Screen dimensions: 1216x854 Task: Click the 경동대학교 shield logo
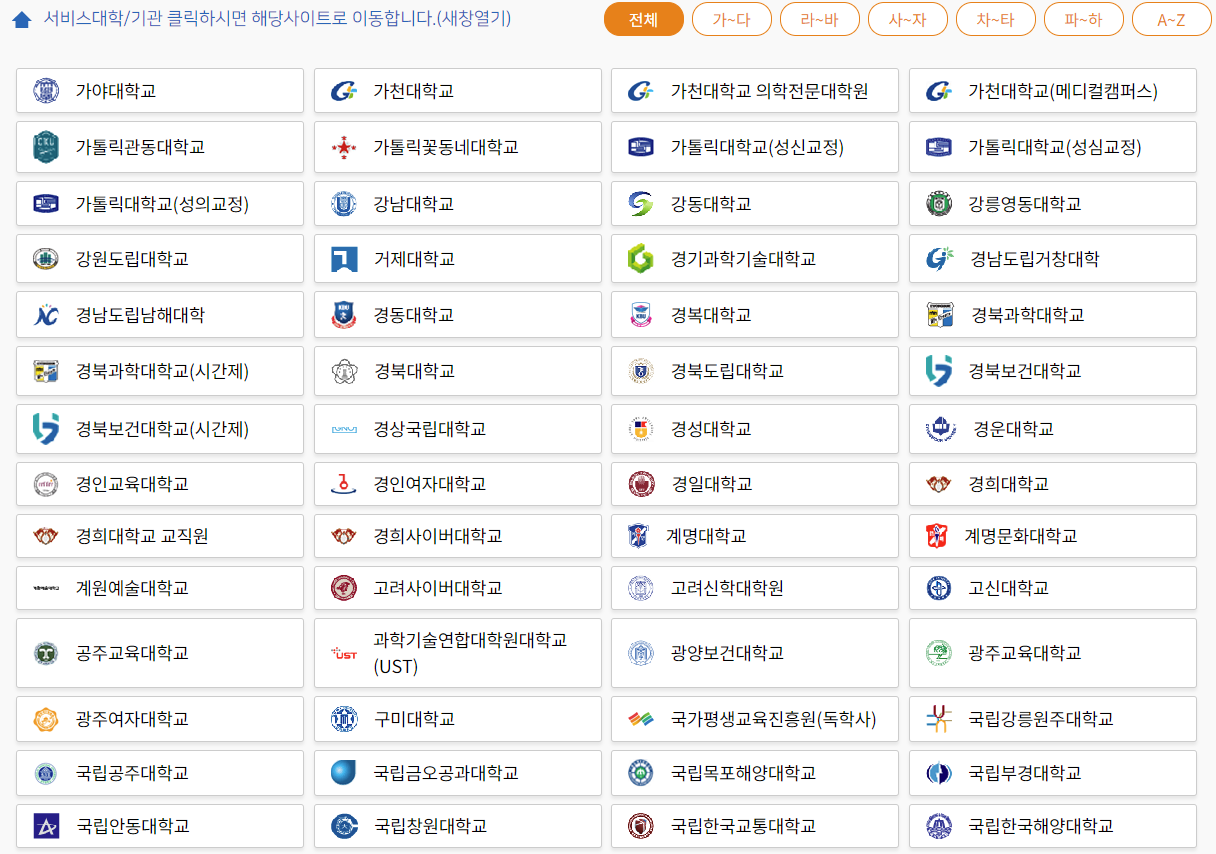coord(344,315)
